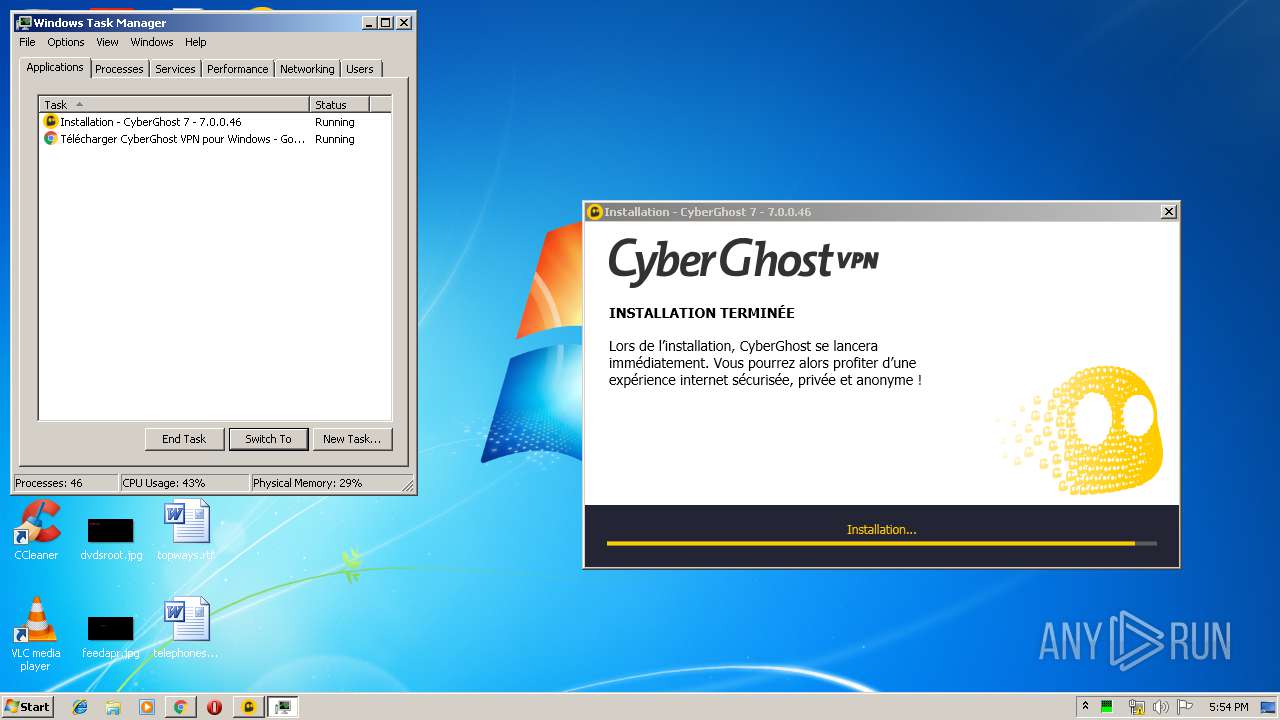The height and width of the screenshot is (720, 1280).
Task: Switch to the Networking tab
Action: [x=307, y=69]
